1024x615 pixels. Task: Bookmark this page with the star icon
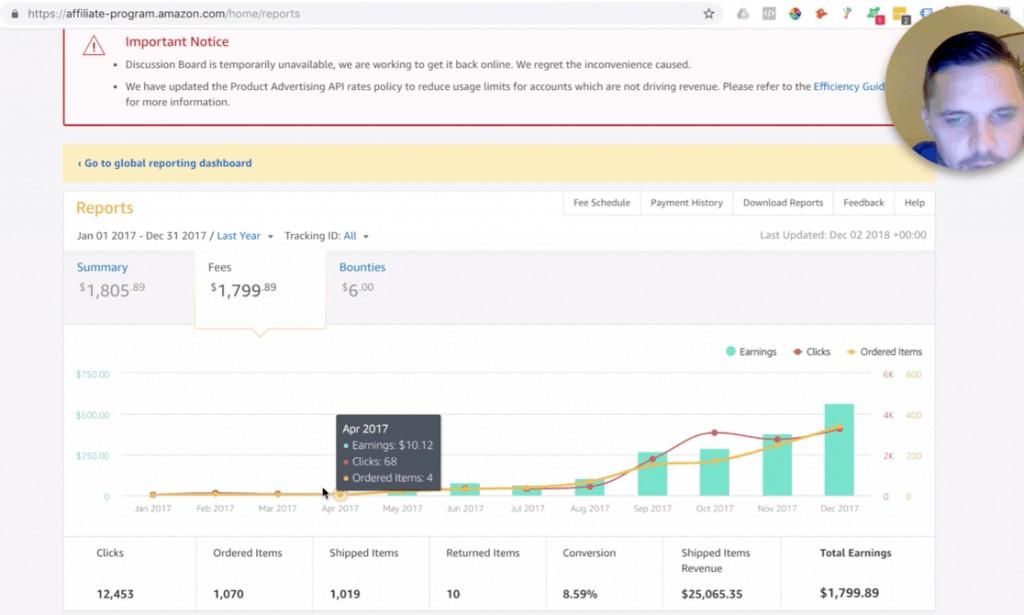[709, 14]
